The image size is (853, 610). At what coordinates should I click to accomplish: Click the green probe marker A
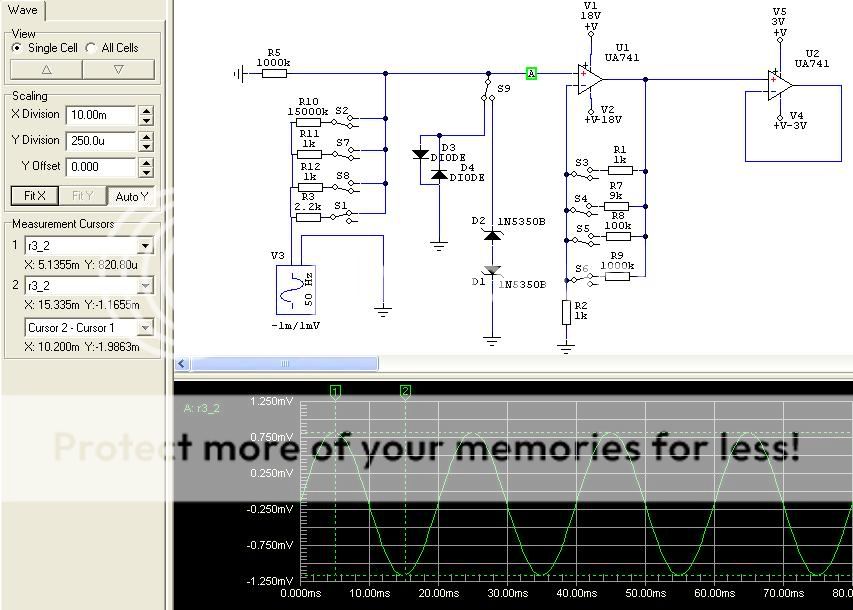point(531,73)
